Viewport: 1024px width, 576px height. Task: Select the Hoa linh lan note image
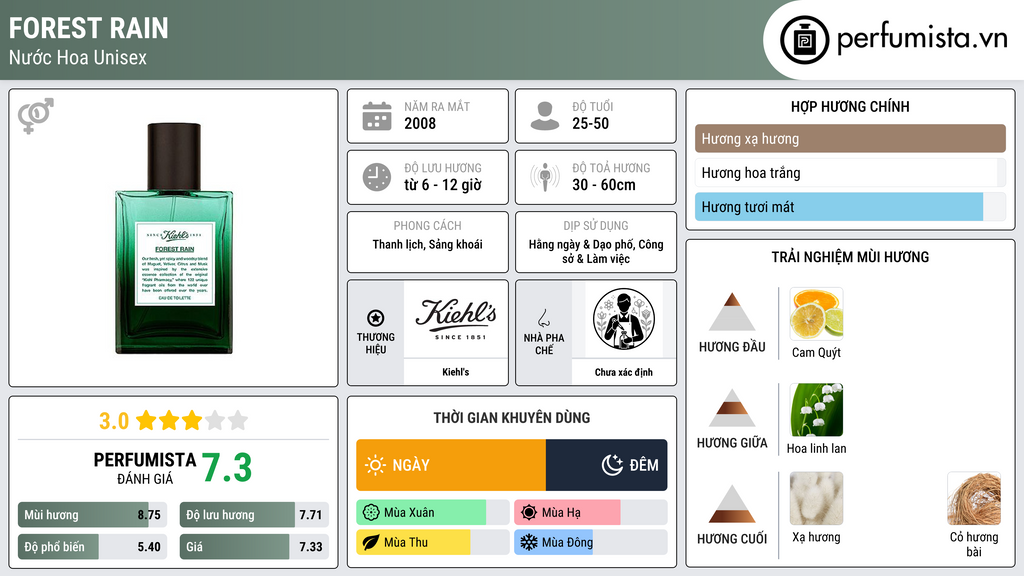pos(816,410)
